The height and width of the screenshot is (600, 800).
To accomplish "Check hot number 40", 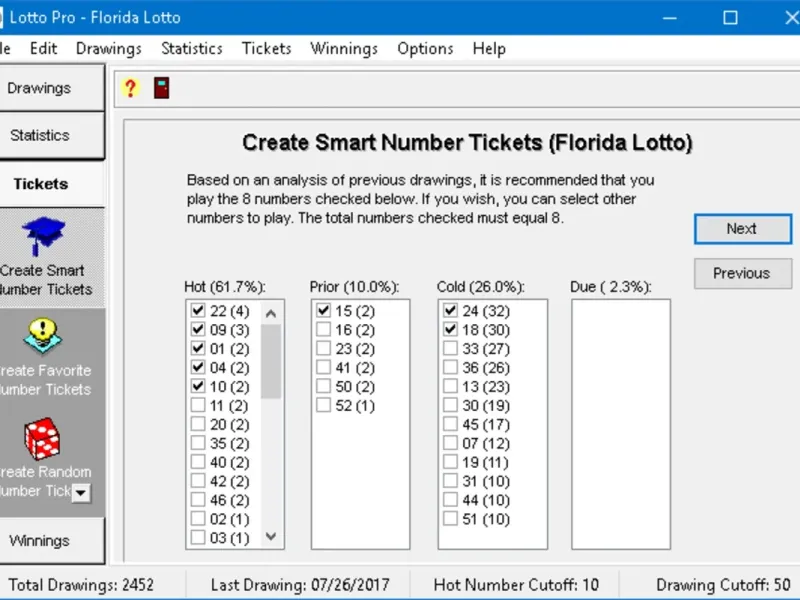I will (x=198, y=462).
